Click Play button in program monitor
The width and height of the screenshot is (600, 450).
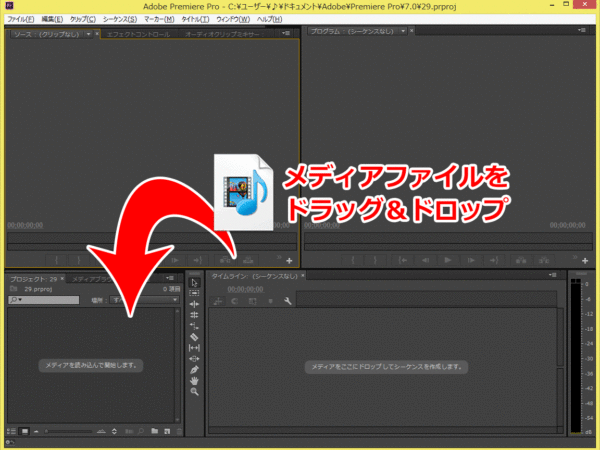coord(448,260)
